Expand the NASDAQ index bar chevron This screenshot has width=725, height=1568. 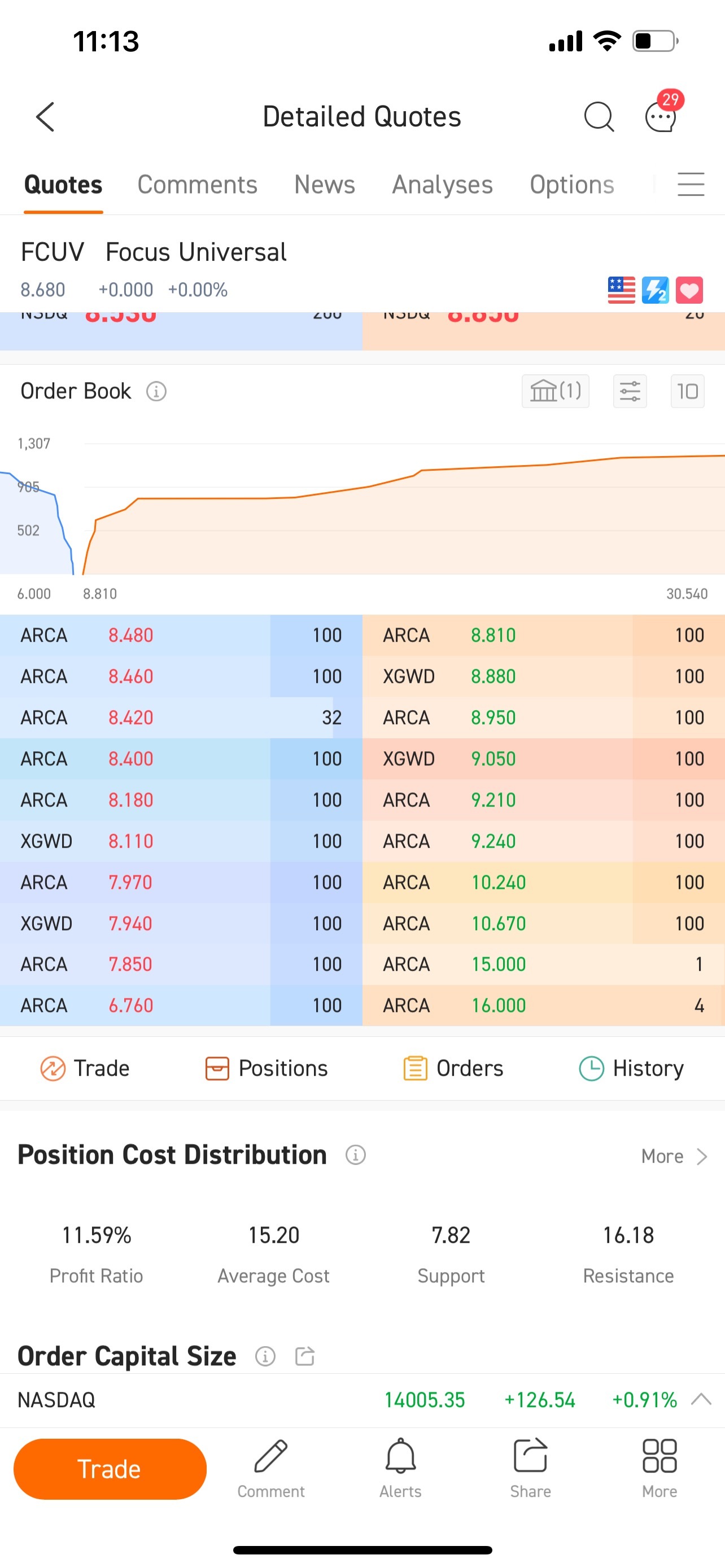(701, 1399)
